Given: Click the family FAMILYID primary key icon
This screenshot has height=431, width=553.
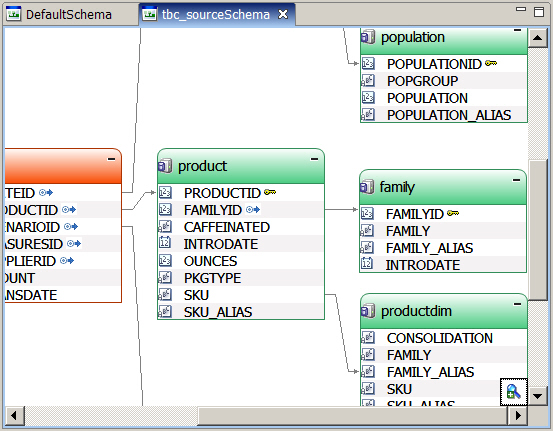Looking at the screenshot, I should [453, 213].
